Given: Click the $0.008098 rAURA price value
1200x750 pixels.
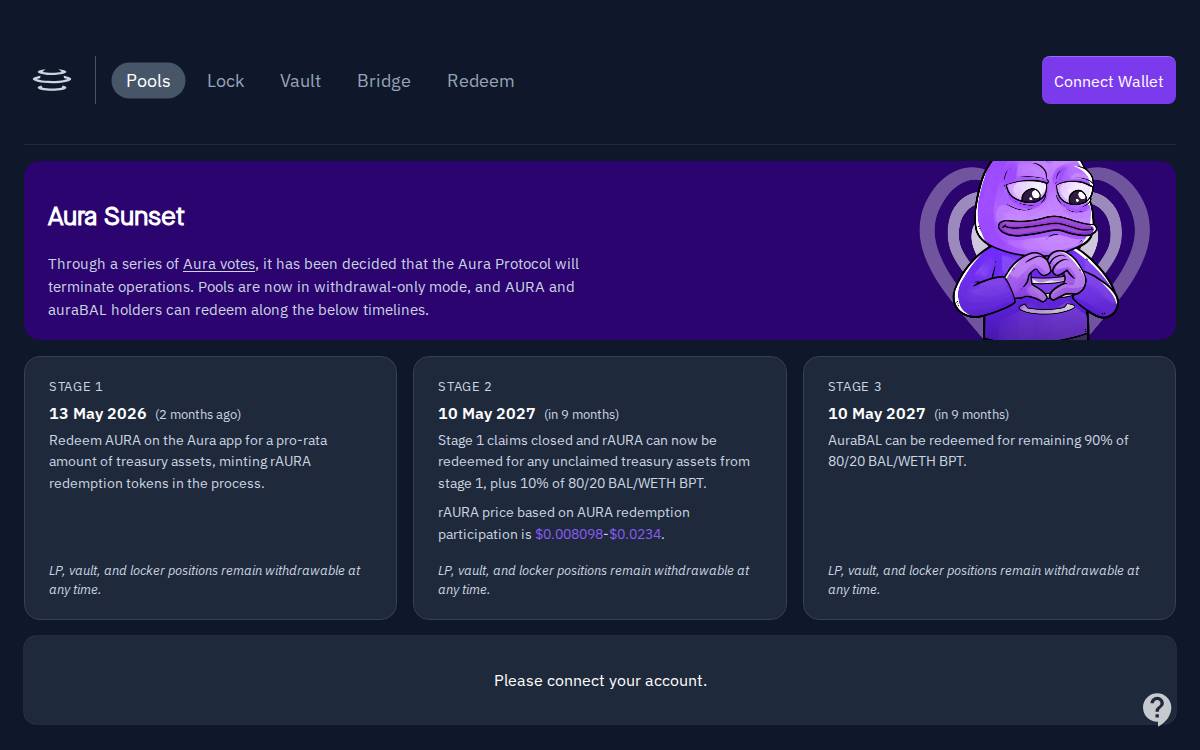Looking at the screenshot, I should pos(569,535).
